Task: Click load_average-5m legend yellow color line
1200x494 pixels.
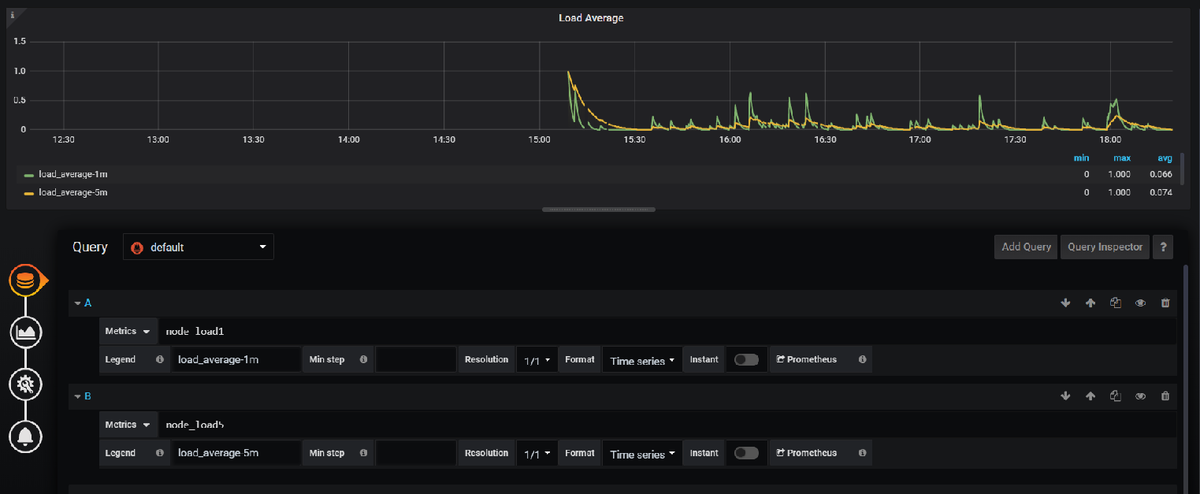Action: coord(29,192)
